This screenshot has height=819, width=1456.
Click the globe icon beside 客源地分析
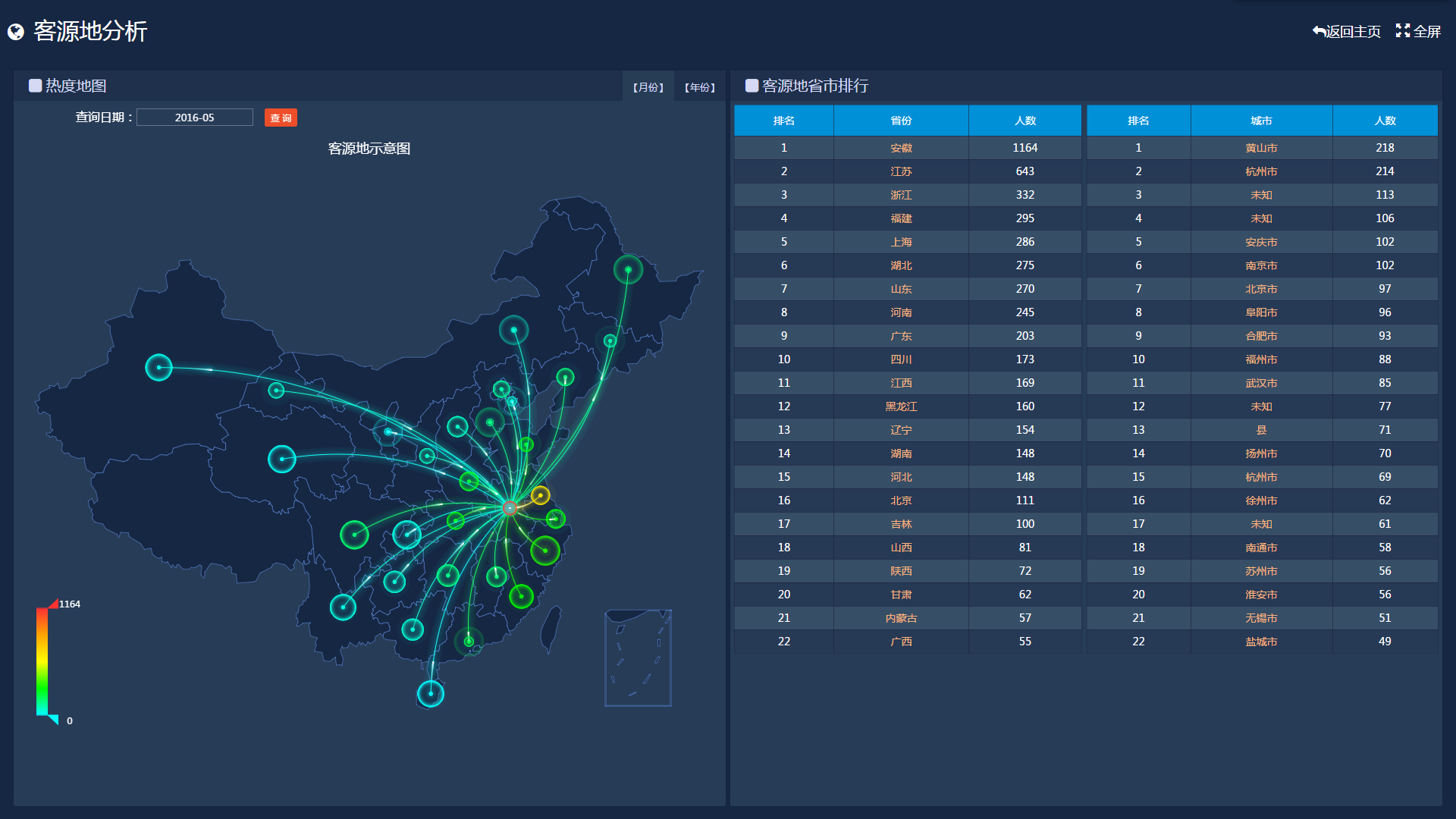point(16,32)
